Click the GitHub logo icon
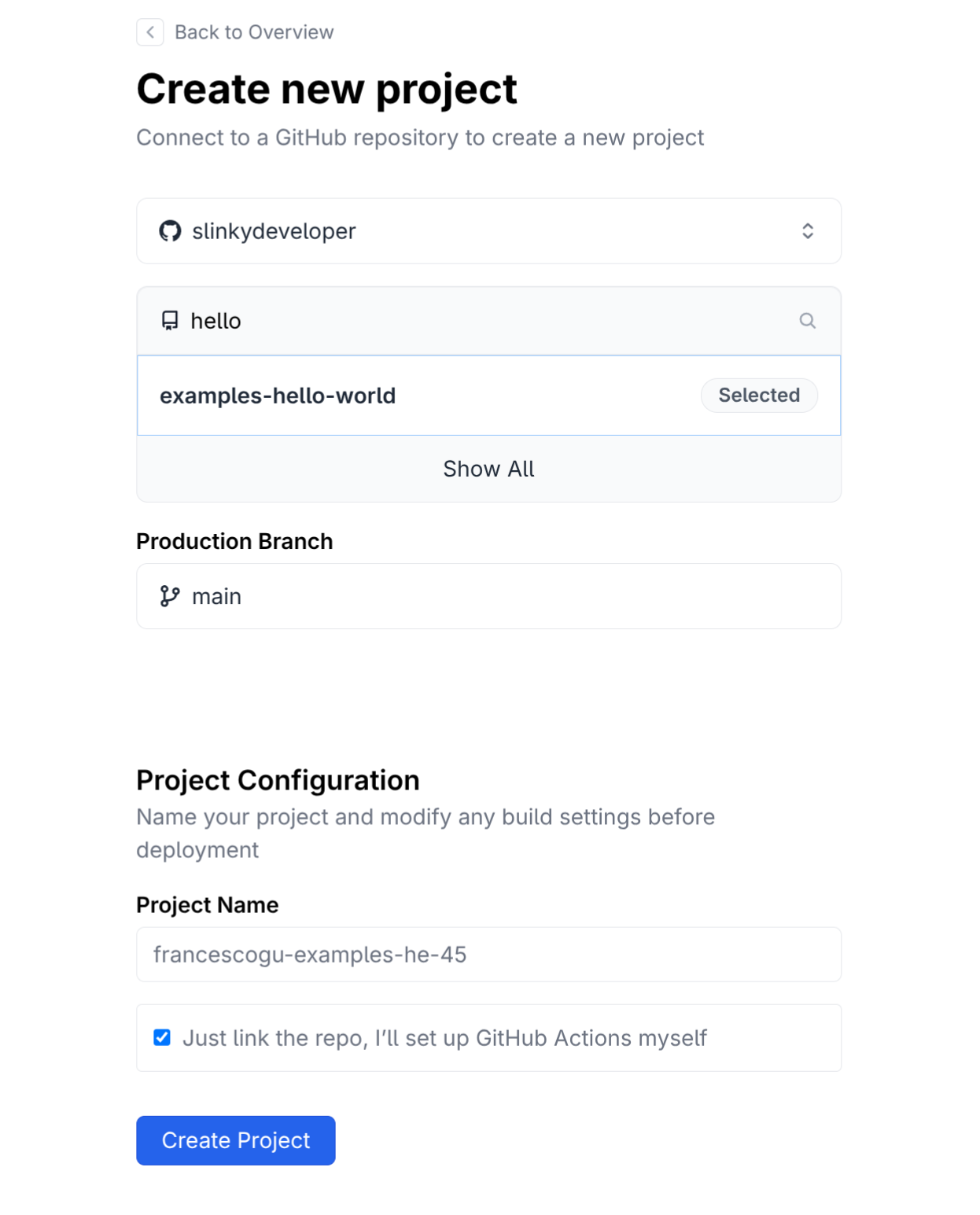980x1215 pixels. pyautogui.click(x=170, y=231)
